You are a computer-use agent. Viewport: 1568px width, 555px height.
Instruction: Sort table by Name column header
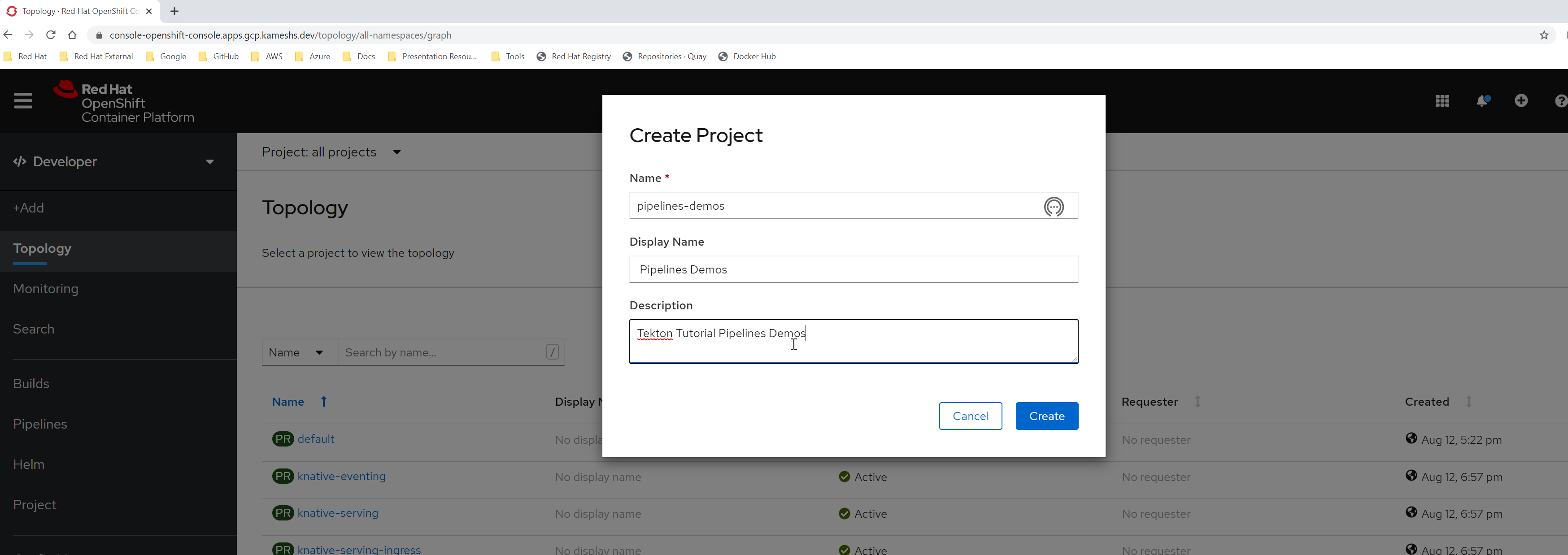coord(288,402)
